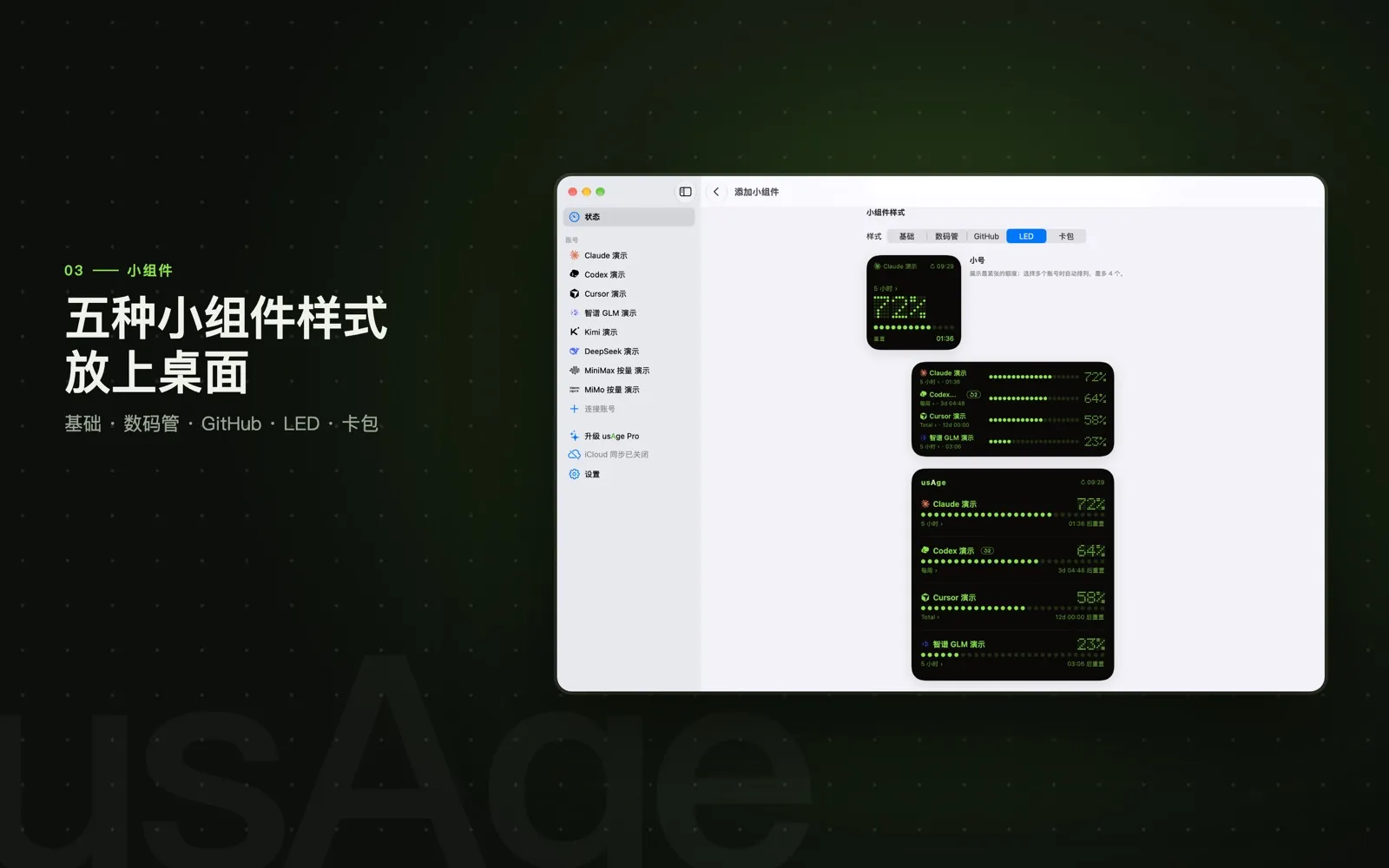Select Codex 演示 account in sidebar
The width and height of the screenshot is (1389, 868).
[629, 274]
